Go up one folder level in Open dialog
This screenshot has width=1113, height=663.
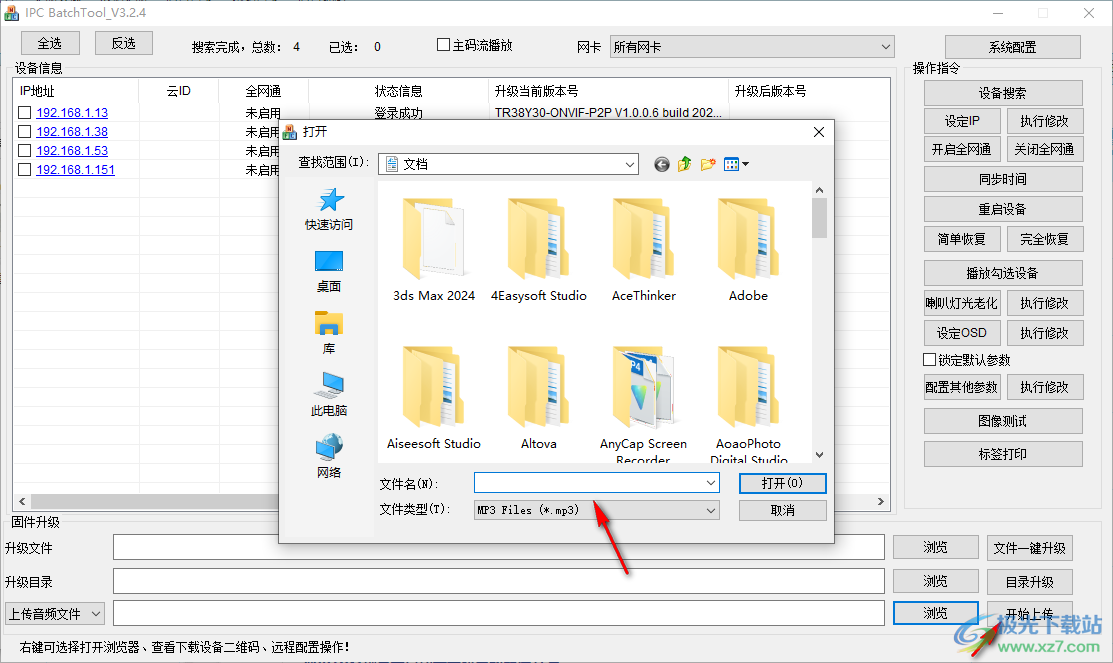tap(683, 163)
